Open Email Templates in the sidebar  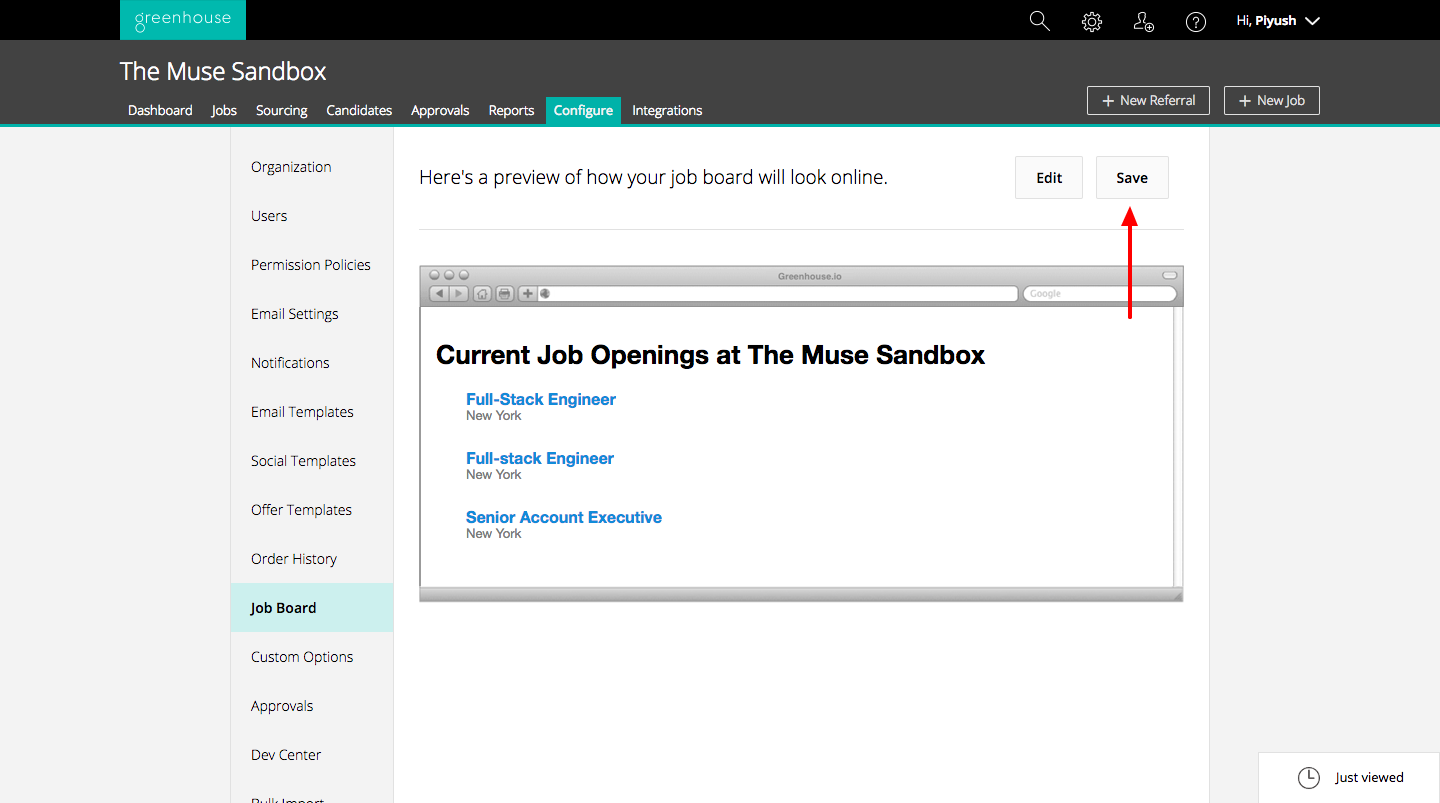pyautogui.click(x=312, y=412)
